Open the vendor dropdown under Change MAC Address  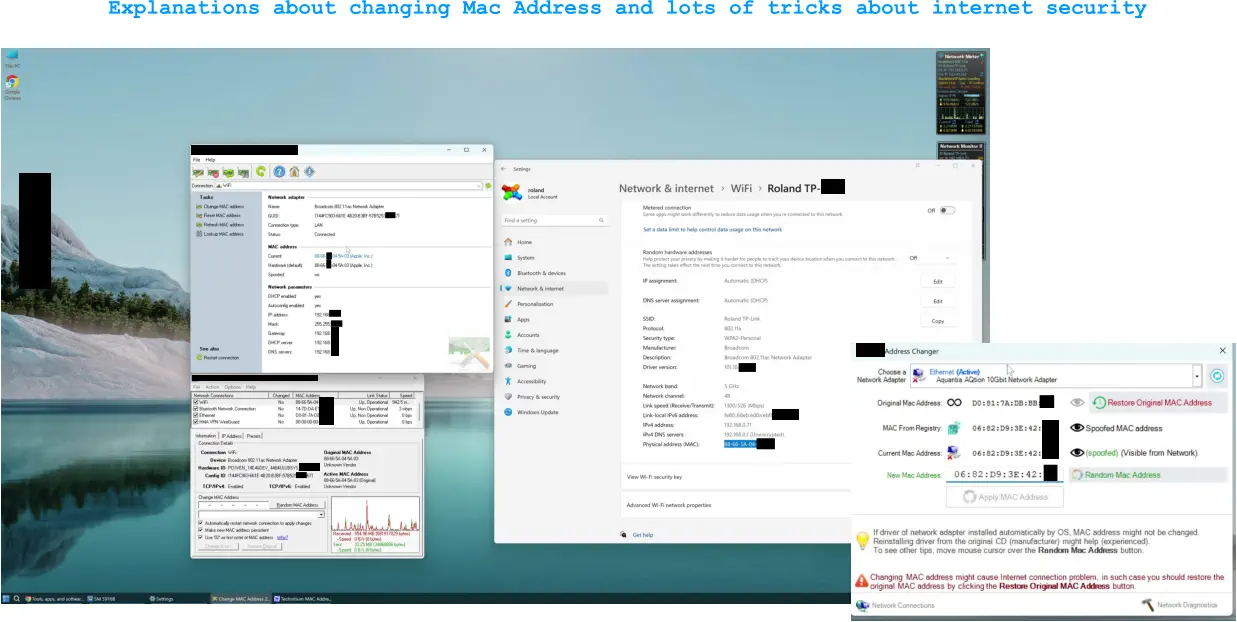322,514
